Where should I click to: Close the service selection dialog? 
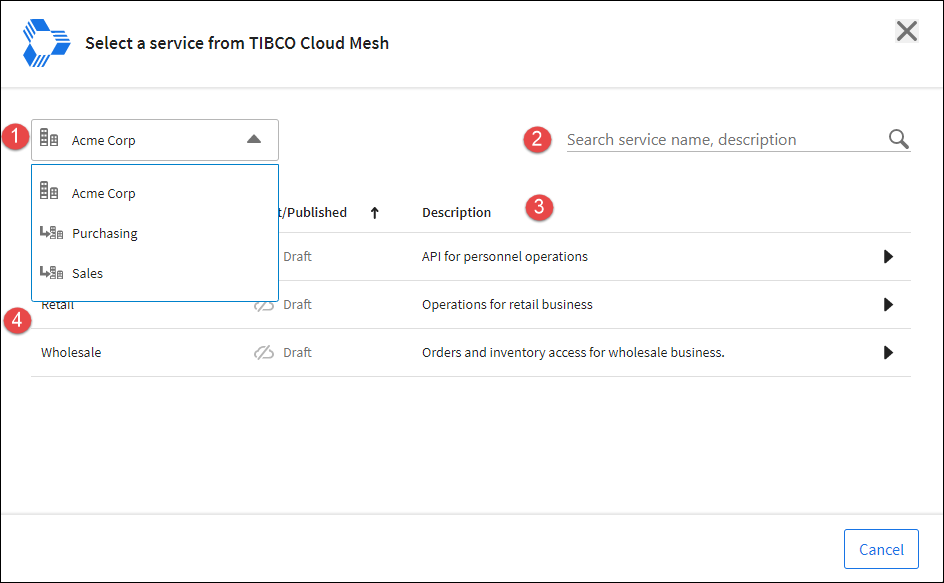tap(906, 31)
